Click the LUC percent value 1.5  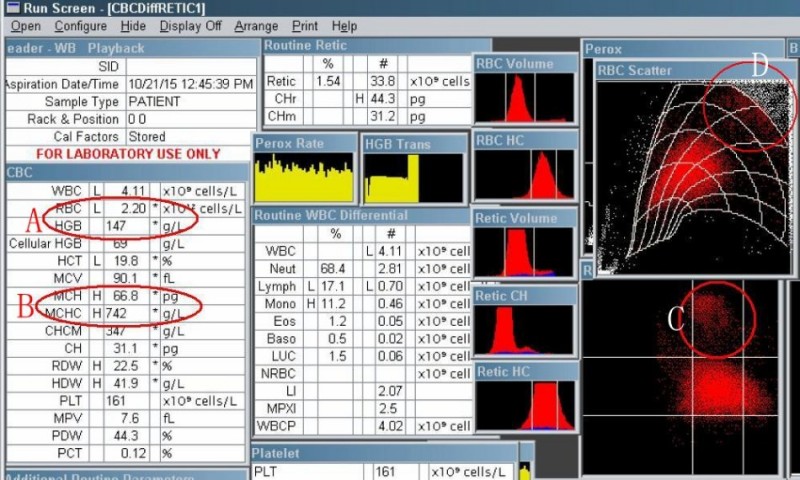(337, 356)
